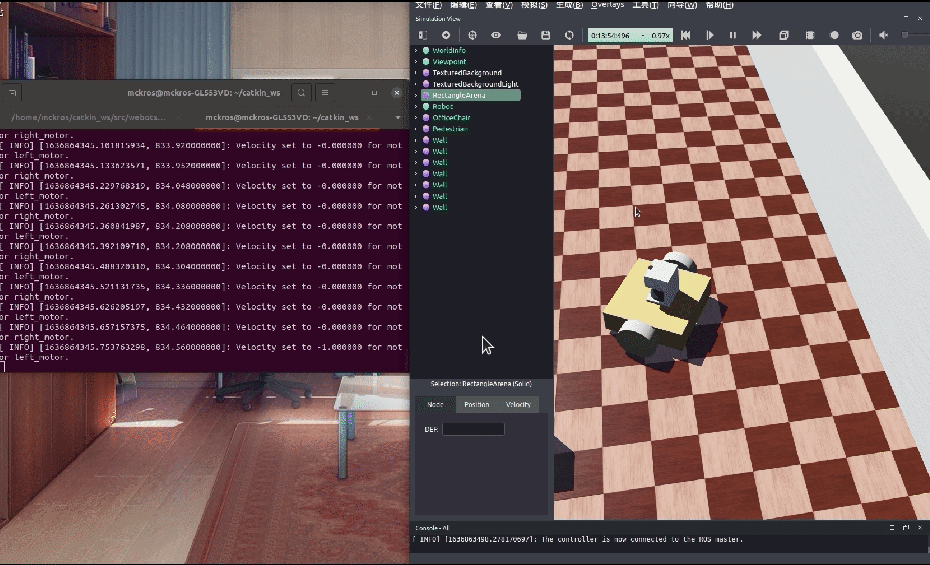Viewport: 930px width, 565px height.
Task: Open the terminal hamburger menu
Action: (325, 92)
